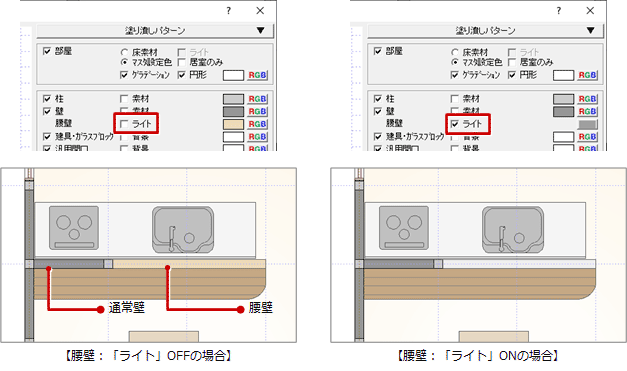
Task: Click 部屋 row RGB button in ライトOFF dialog
Action: (257, 75)
